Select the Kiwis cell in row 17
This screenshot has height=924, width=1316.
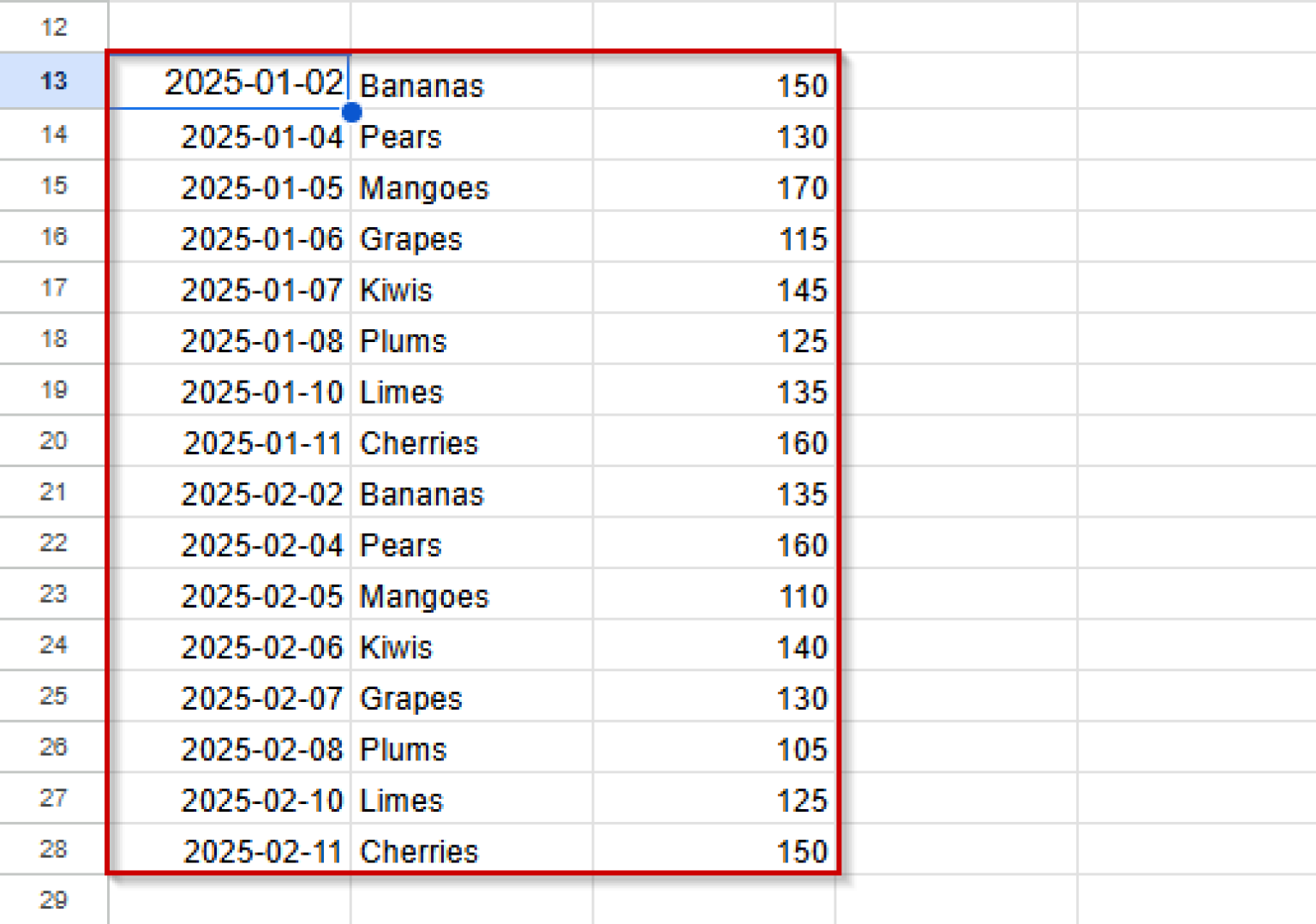pos(471,290)
